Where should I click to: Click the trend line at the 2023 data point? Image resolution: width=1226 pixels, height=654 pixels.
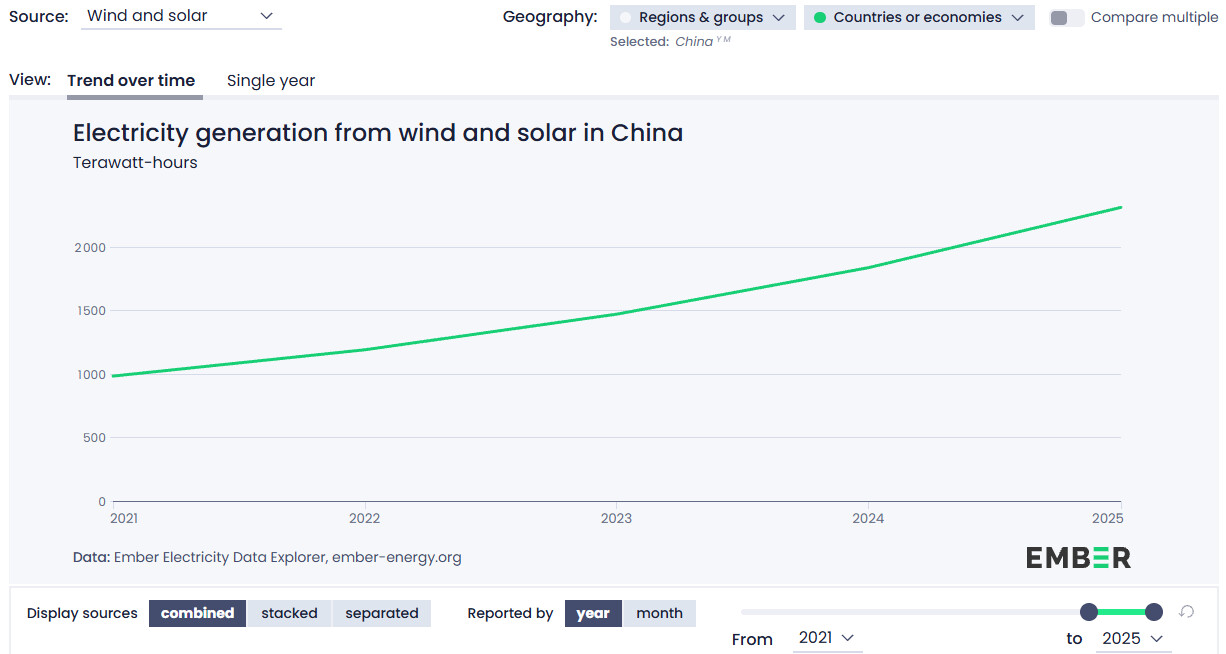click(x=616, y=314)
